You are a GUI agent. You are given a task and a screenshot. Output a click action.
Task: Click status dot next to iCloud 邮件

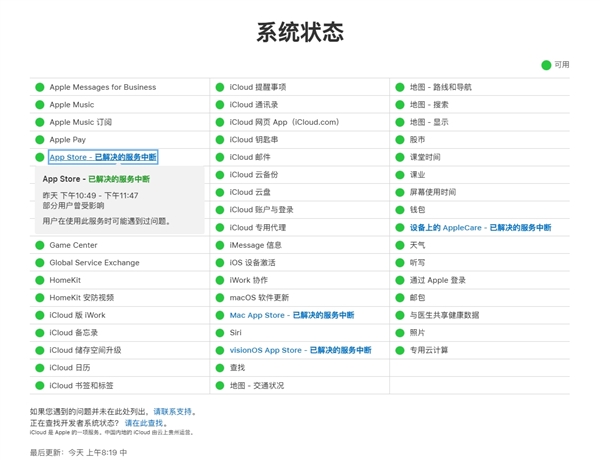(x=220, y=157)
